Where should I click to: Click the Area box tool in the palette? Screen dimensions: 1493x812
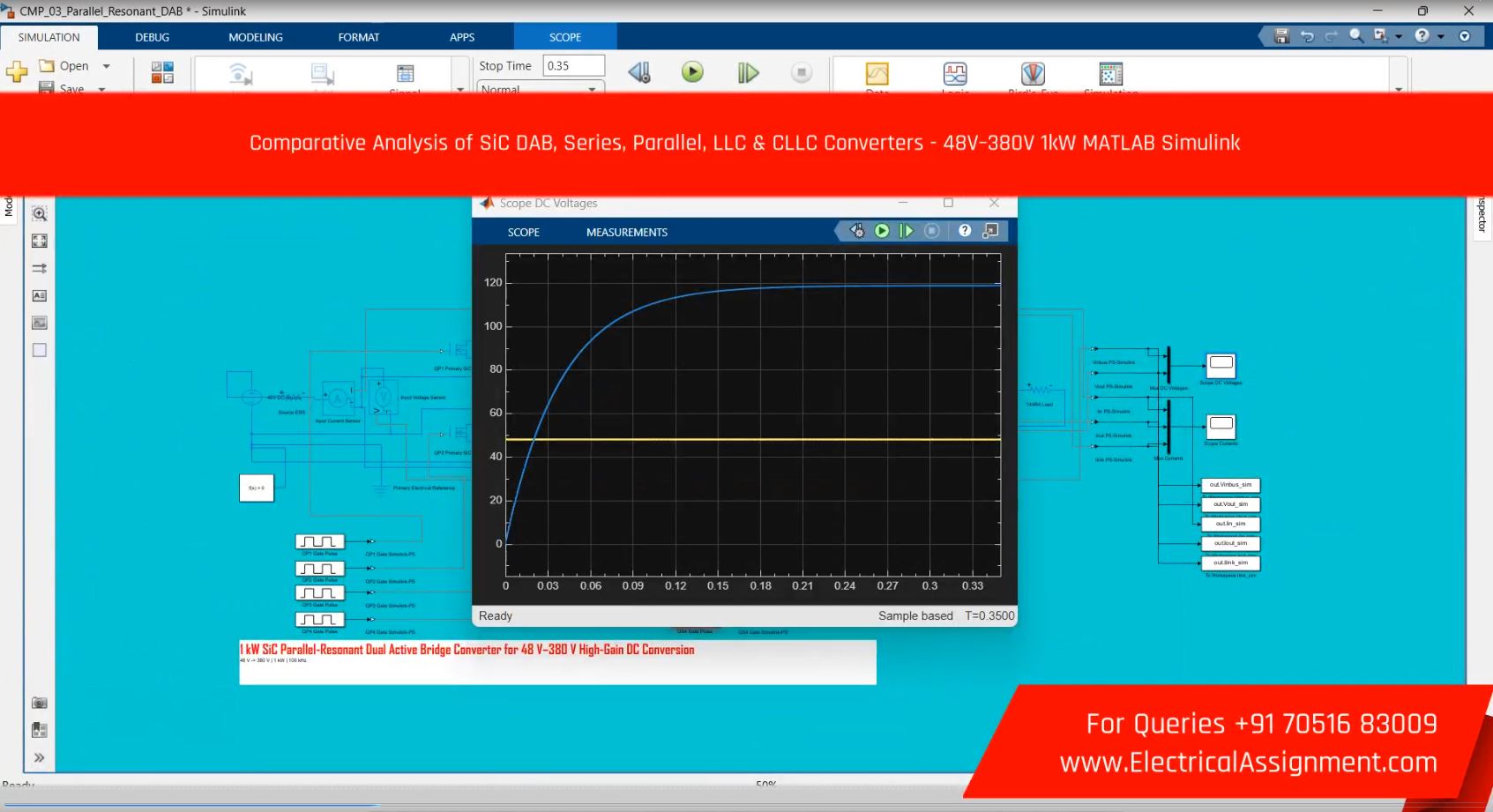point(40,350)
